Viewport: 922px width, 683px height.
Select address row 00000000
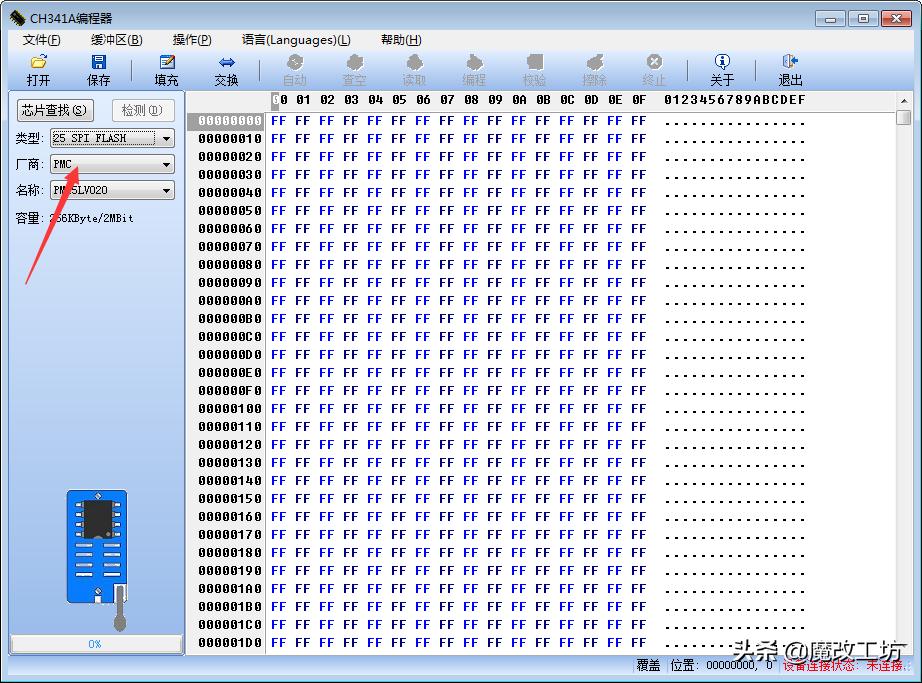[229, 121]
